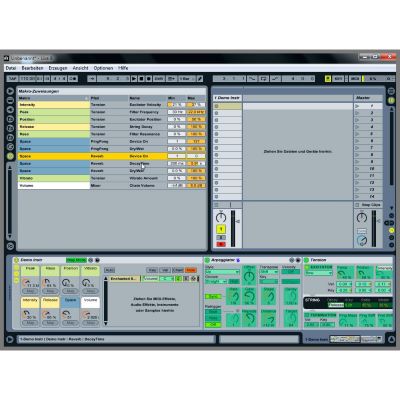The height and width of the screenshot is (400, 400).
Task: Click the transport Play button
Action: point(134,79)
